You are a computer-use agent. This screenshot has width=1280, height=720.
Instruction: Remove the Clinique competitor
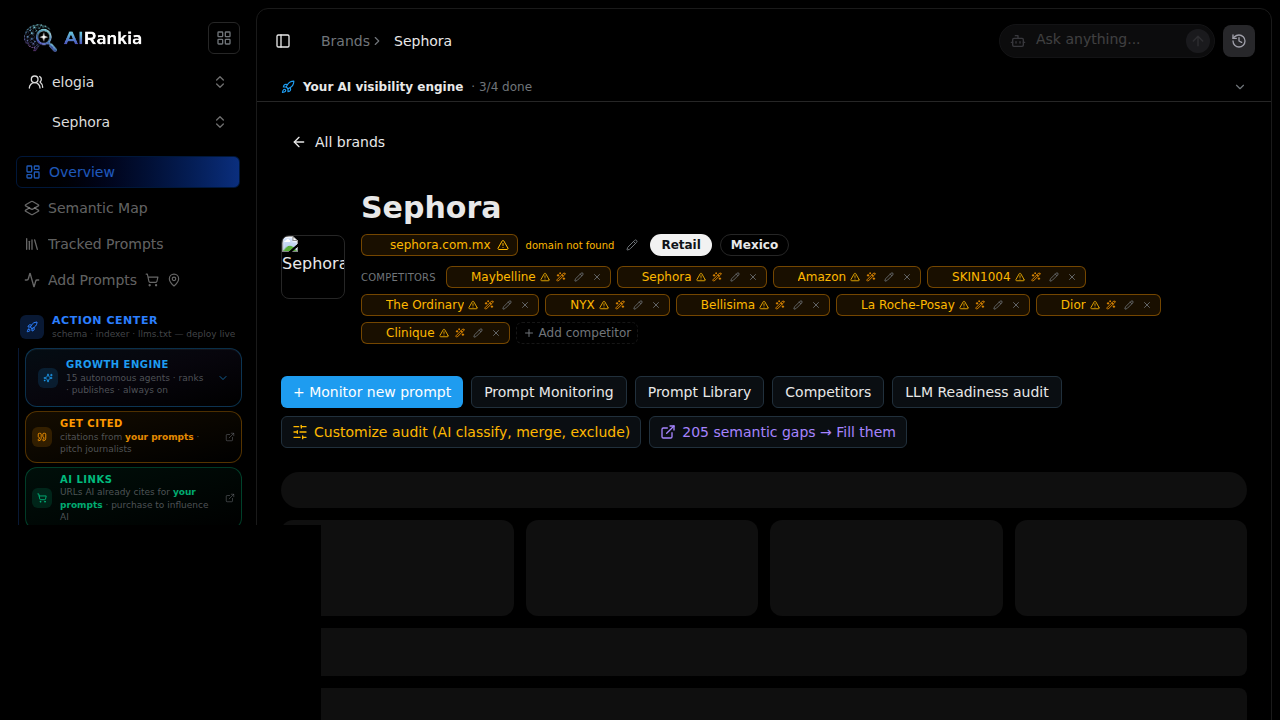[x=496, y=333]
